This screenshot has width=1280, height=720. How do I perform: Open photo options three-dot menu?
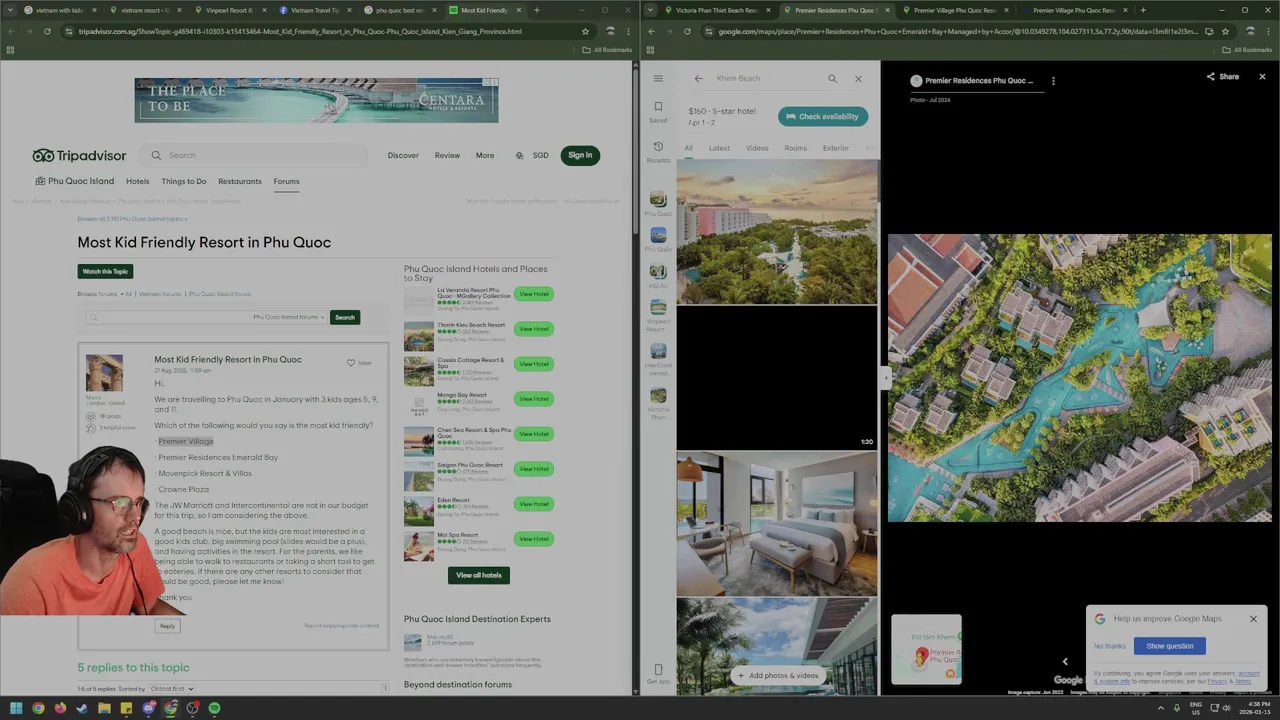[x=1053, y=81]
